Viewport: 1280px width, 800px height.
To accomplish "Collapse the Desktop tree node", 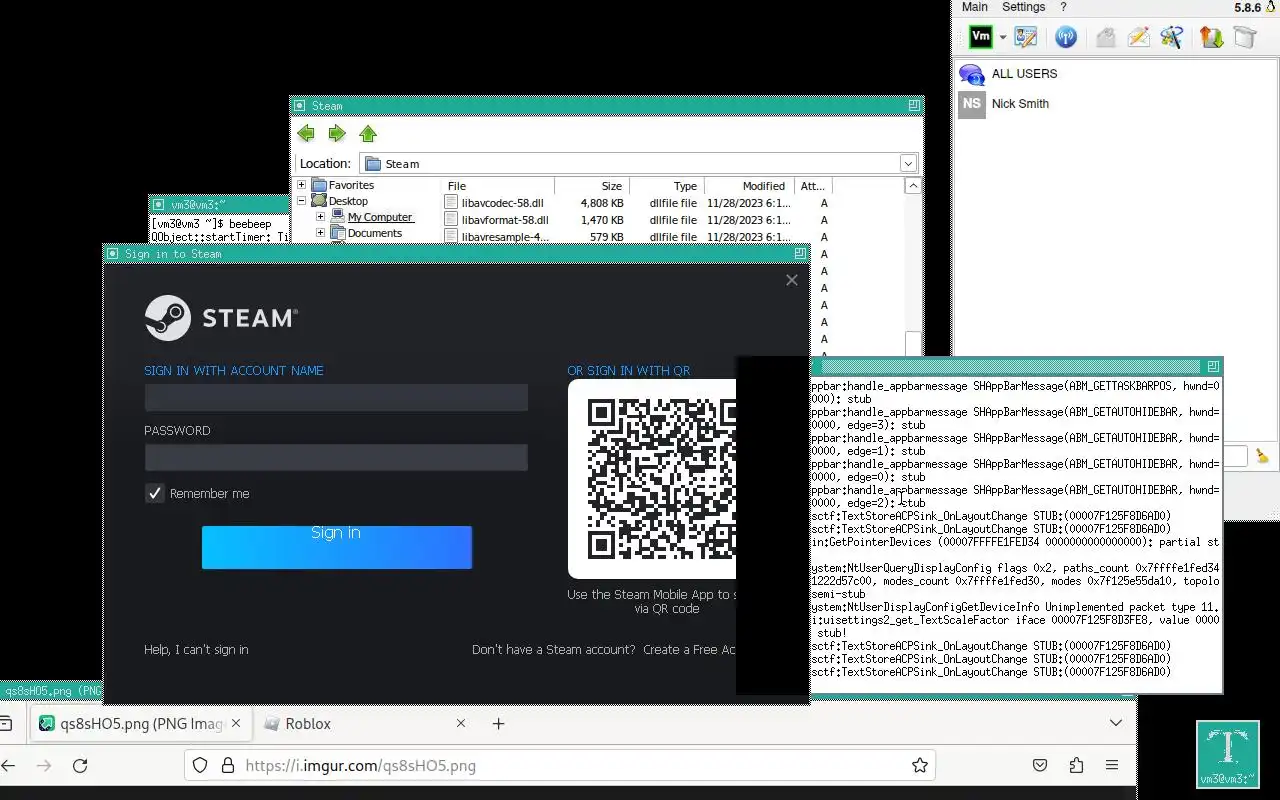I will point(302,201).
